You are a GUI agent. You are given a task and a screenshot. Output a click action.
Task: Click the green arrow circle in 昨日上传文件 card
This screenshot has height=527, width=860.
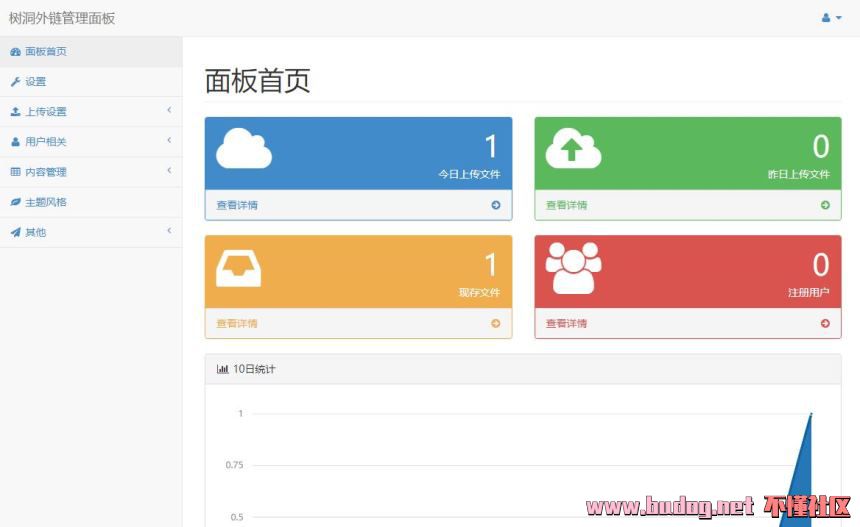pos(825,205)
